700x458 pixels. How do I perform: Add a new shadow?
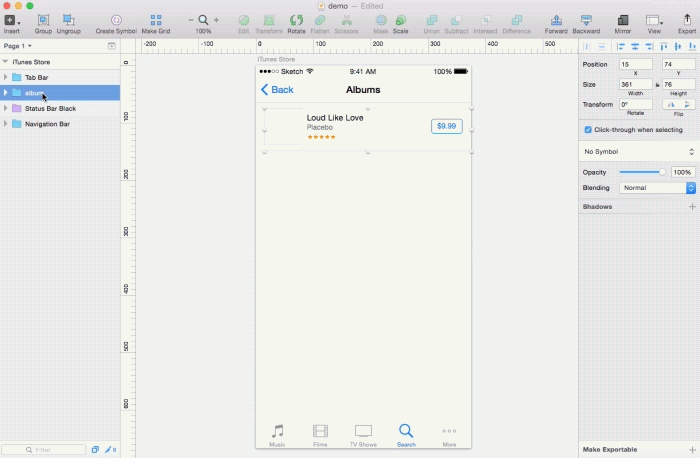click(x=692, y=207)
